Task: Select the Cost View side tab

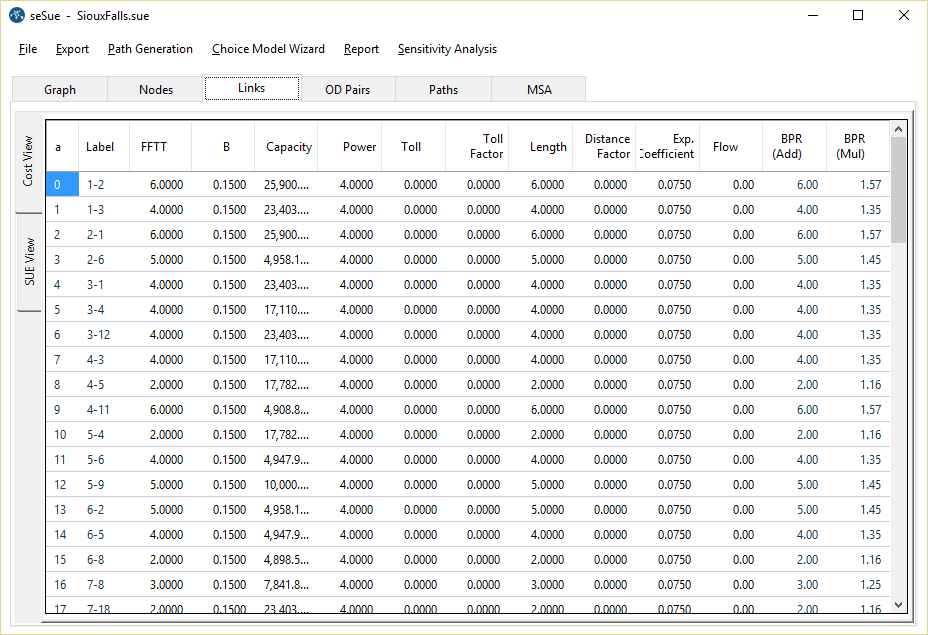Action: [28, 161]
